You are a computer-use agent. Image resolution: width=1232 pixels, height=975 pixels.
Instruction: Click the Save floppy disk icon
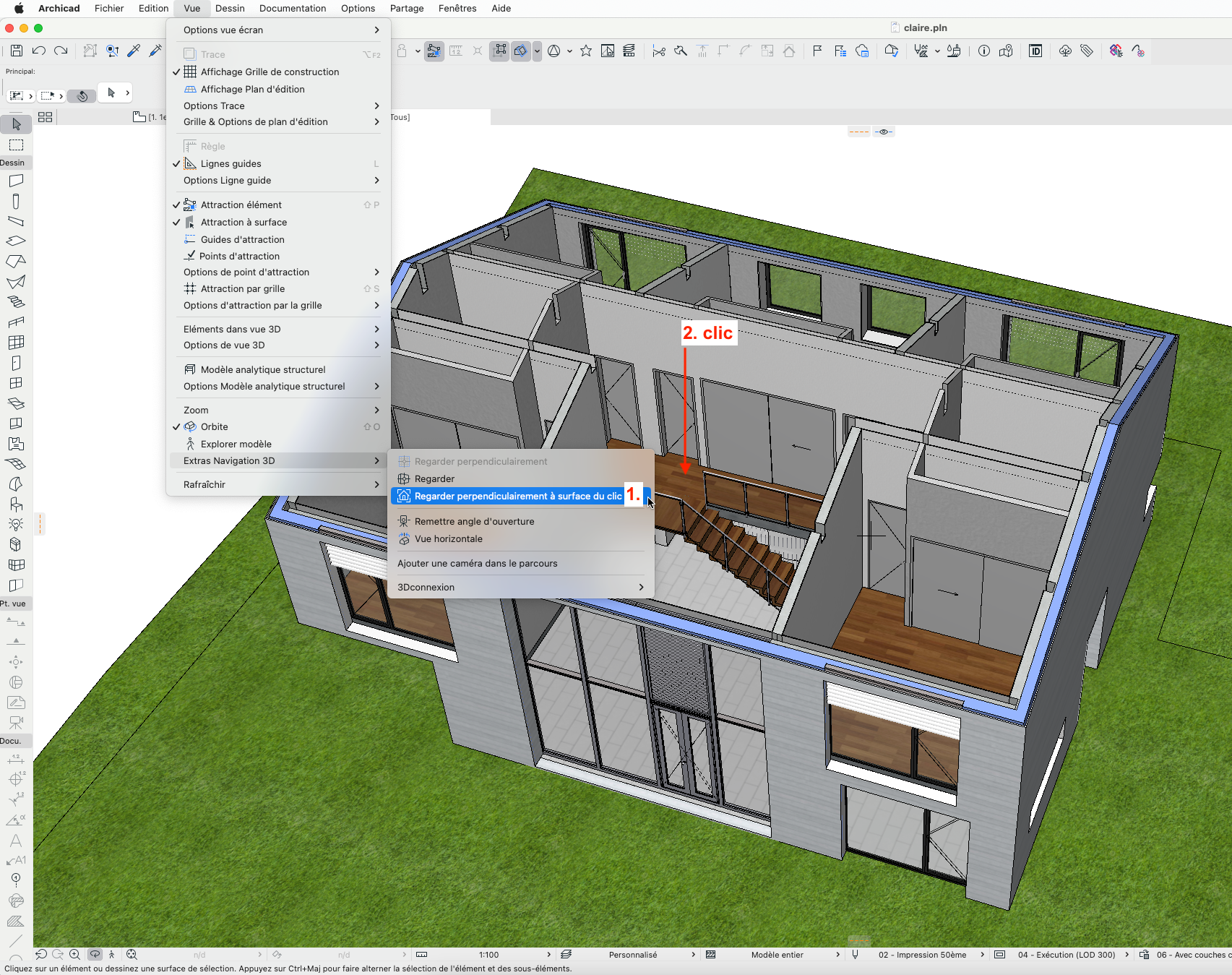pos(17,51)
